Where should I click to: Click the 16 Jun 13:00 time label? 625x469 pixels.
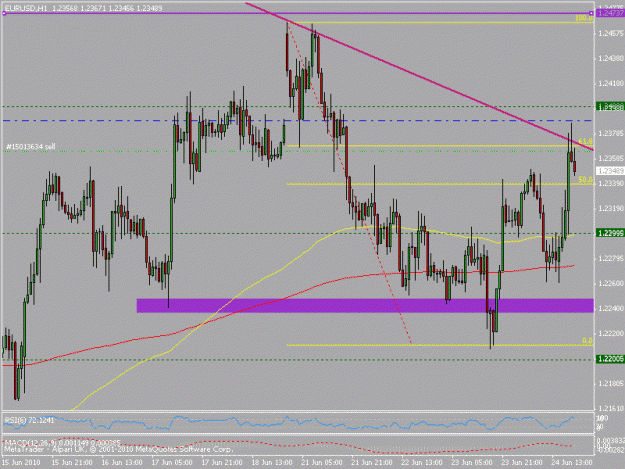122,462
